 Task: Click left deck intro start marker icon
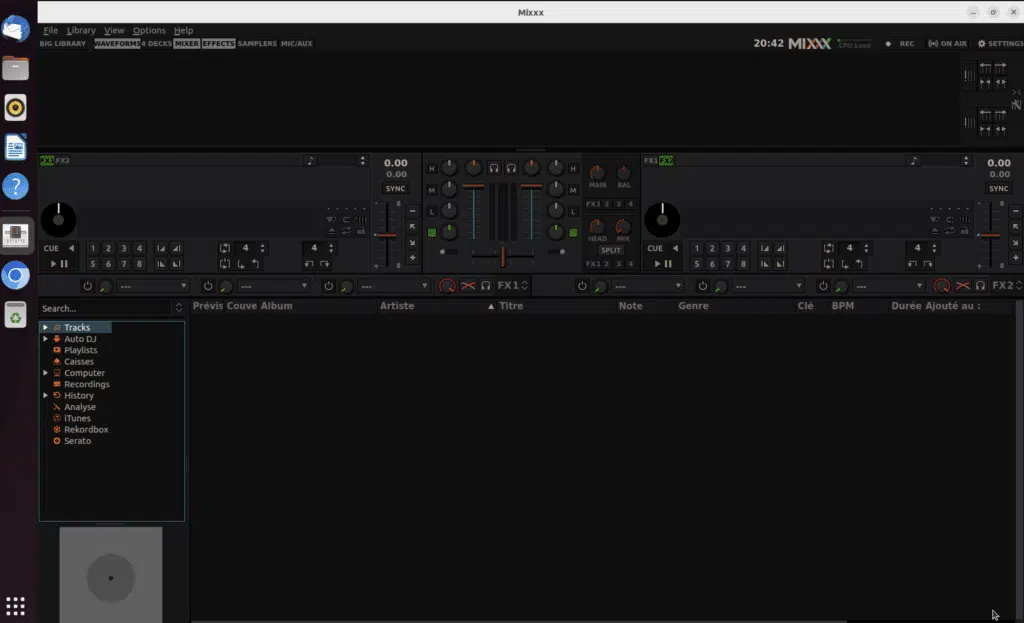pos(161,248)
